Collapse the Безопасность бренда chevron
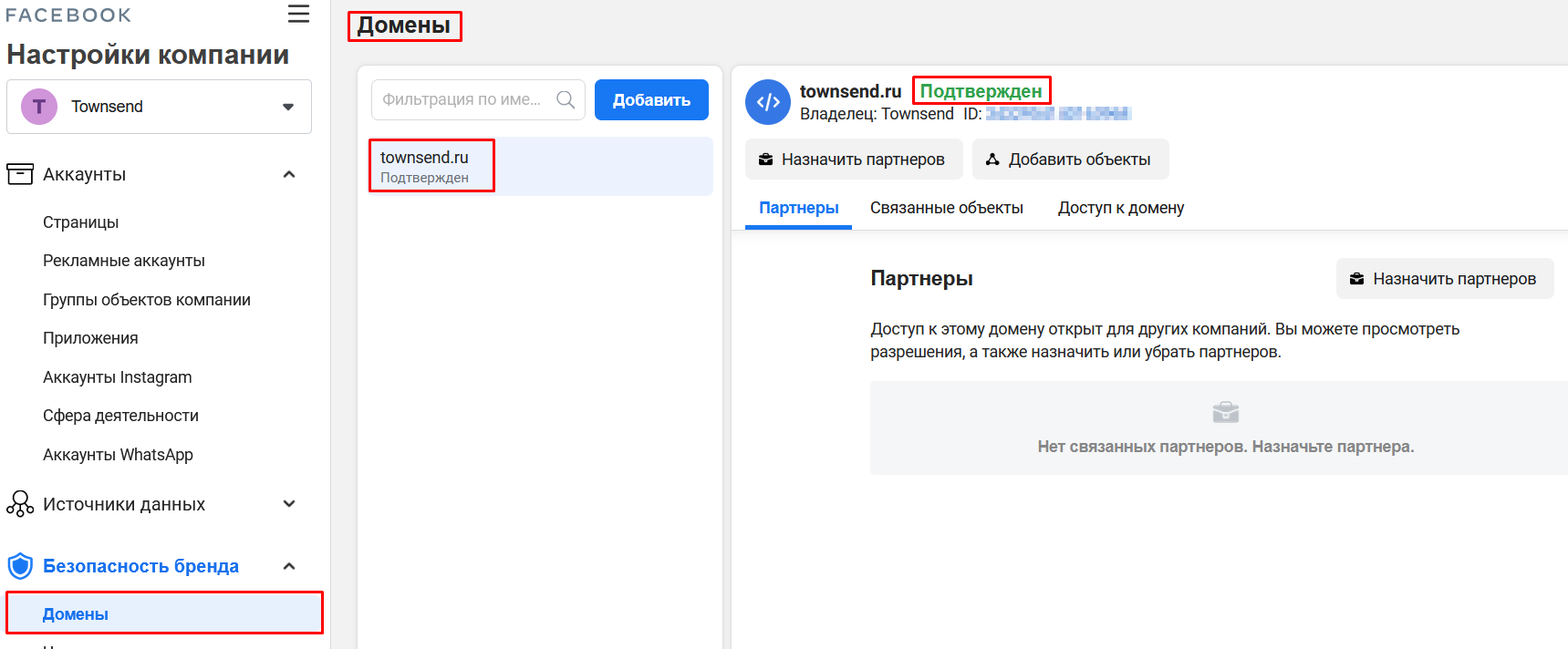This screenshot has width=1568, height=649. pyautogui.click(x=289, y=566)
